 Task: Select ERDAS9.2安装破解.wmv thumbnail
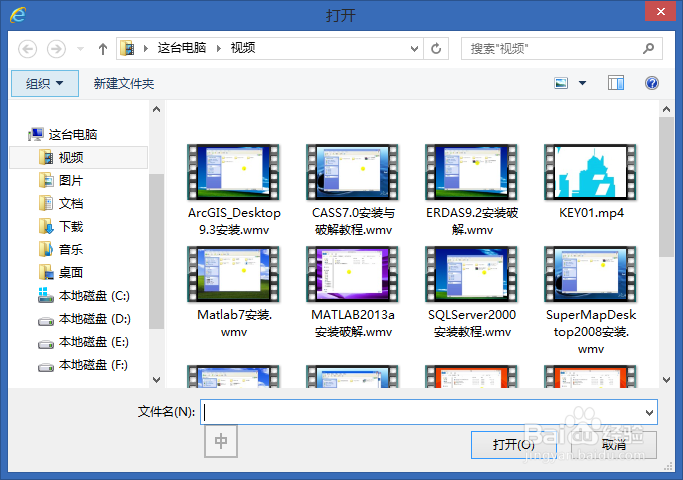471,172
